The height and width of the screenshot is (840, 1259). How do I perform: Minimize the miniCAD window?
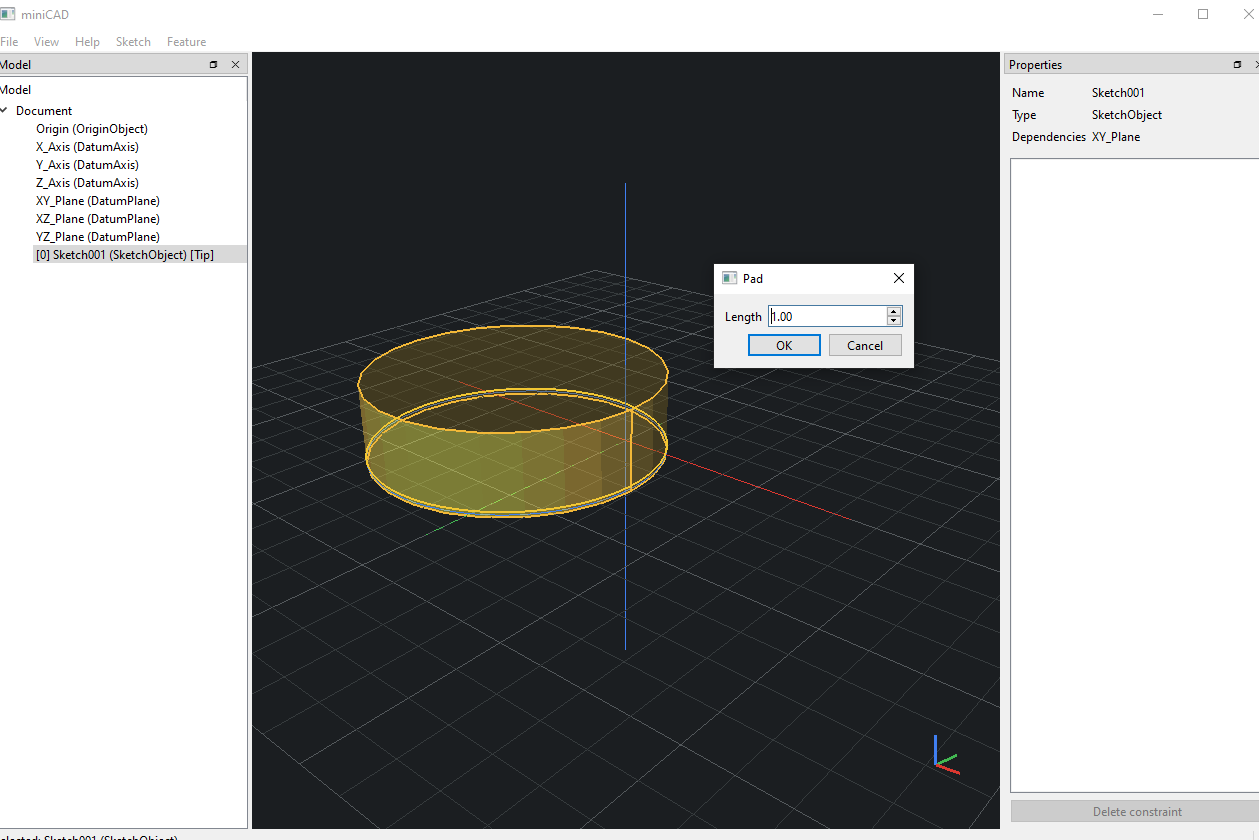click(1158, 14)
